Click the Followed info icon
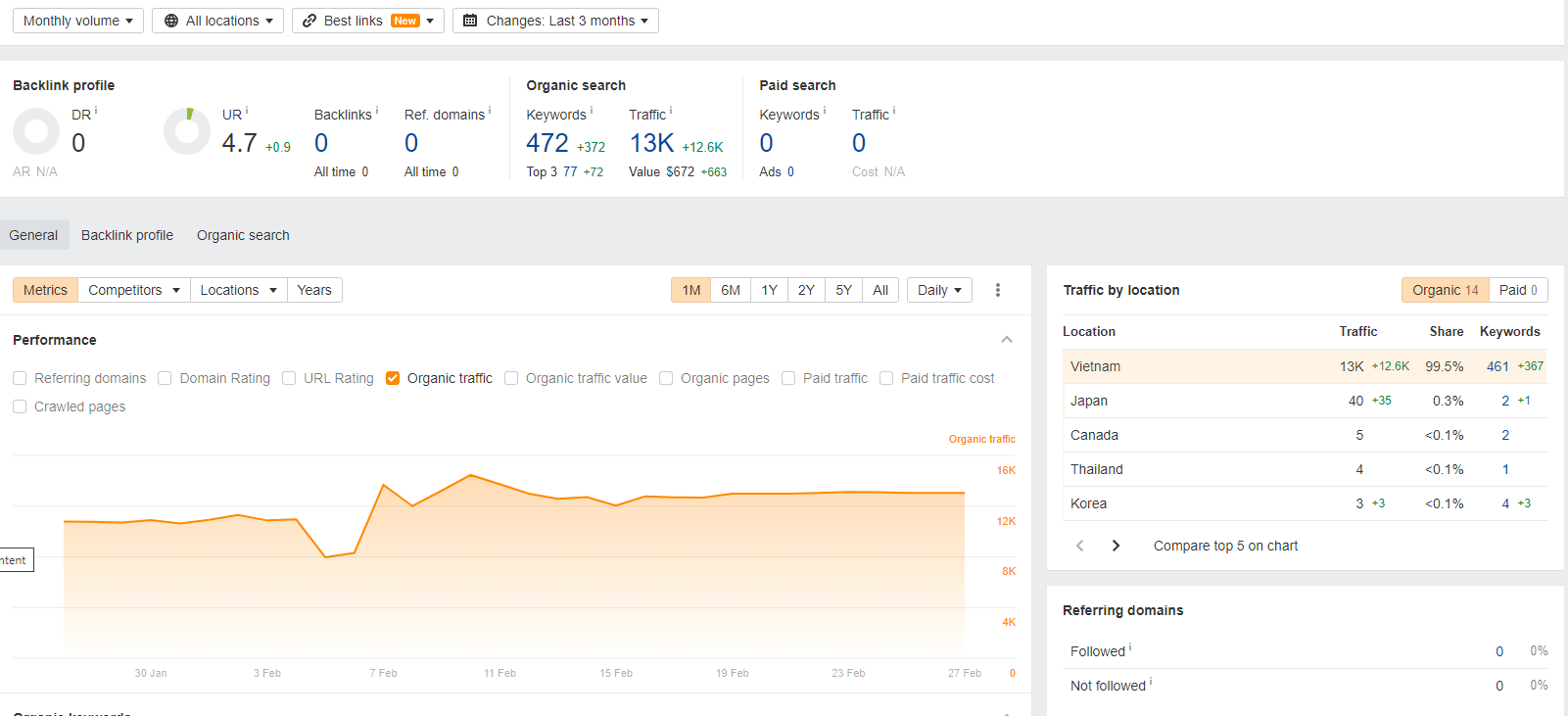This screenshot has height=716, width=1568. (1130, 647)
